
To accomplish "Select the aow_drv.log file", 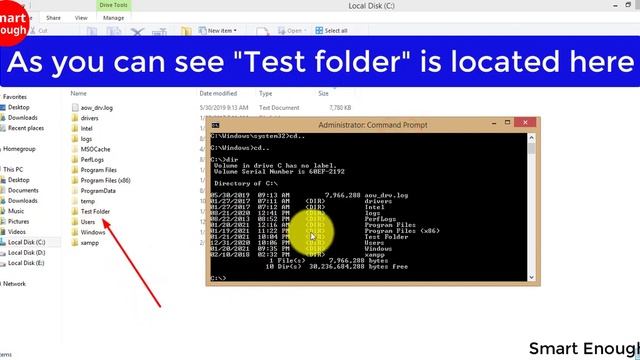I will click(97, 108).
